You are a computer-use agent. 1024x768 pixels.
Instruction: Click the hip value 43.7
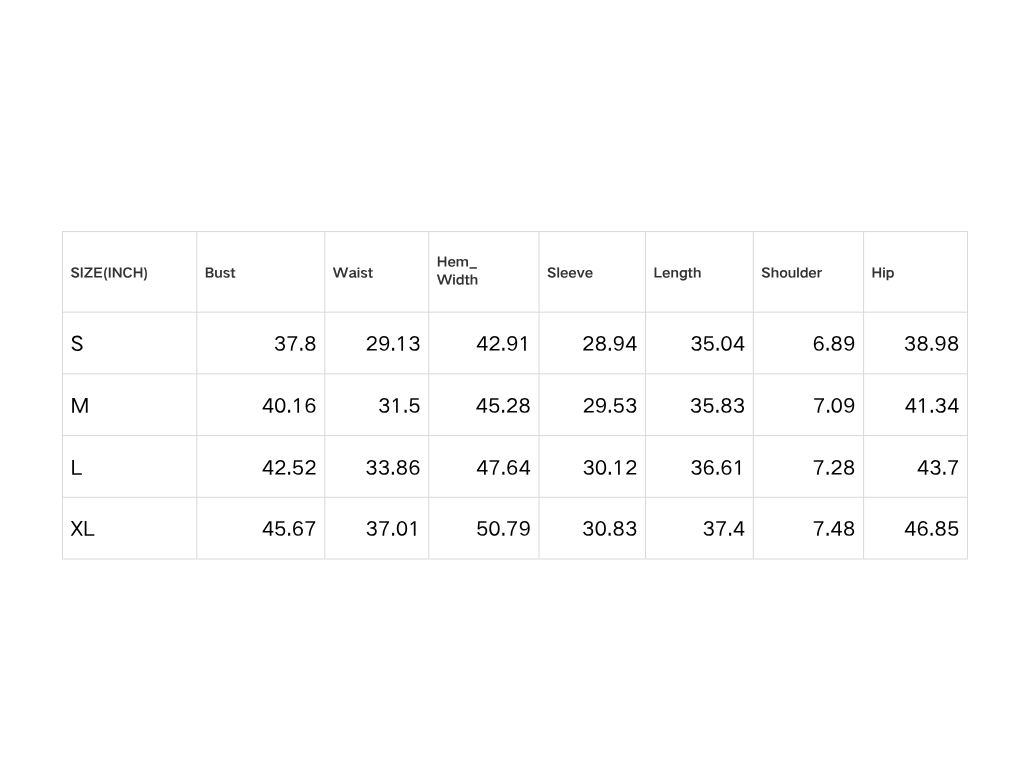[x=938, y=467]
